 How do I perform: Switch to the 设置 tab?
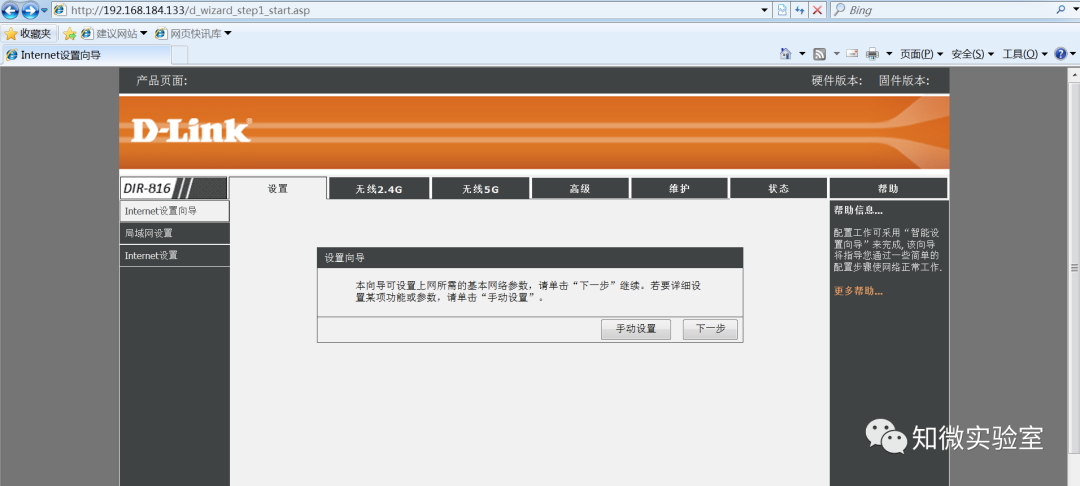click(278, 188)
